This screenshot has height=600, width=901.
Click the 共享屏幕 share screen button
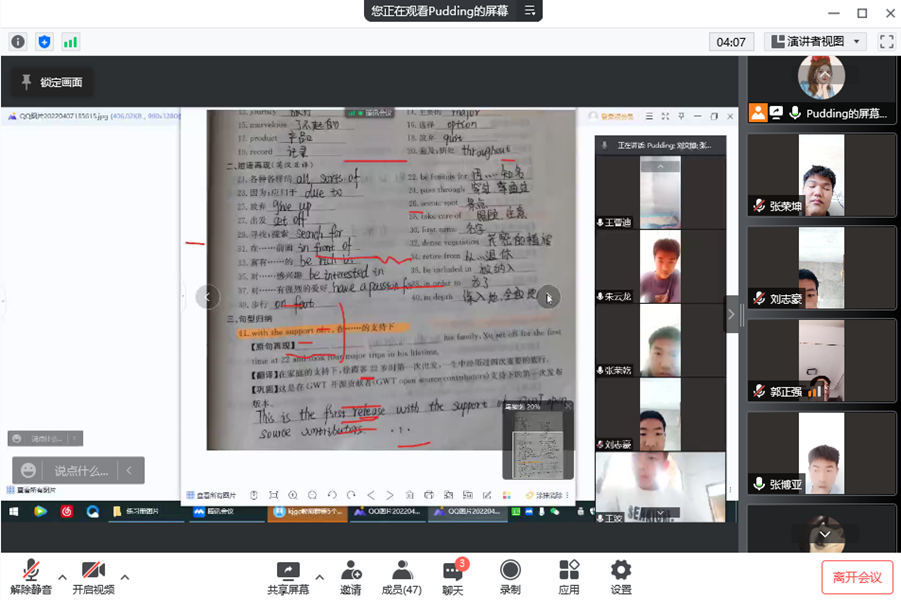(288, 577)
